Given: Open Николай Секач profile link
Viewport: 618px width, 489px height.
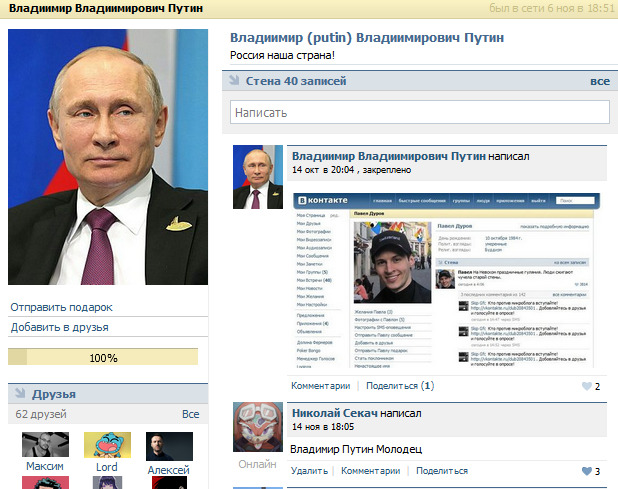Looking at the screenshot, I should [x=335, y=413].
